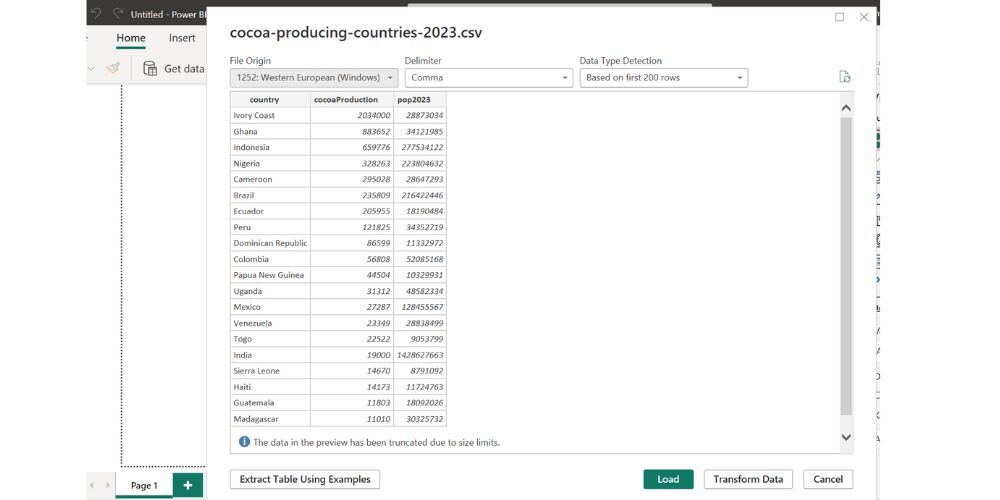Maximize the CSV import dialog

coord(839,17)
